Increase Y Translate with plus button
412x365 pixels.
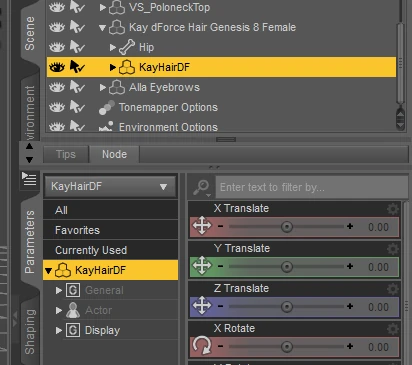[x=350, y=266]
